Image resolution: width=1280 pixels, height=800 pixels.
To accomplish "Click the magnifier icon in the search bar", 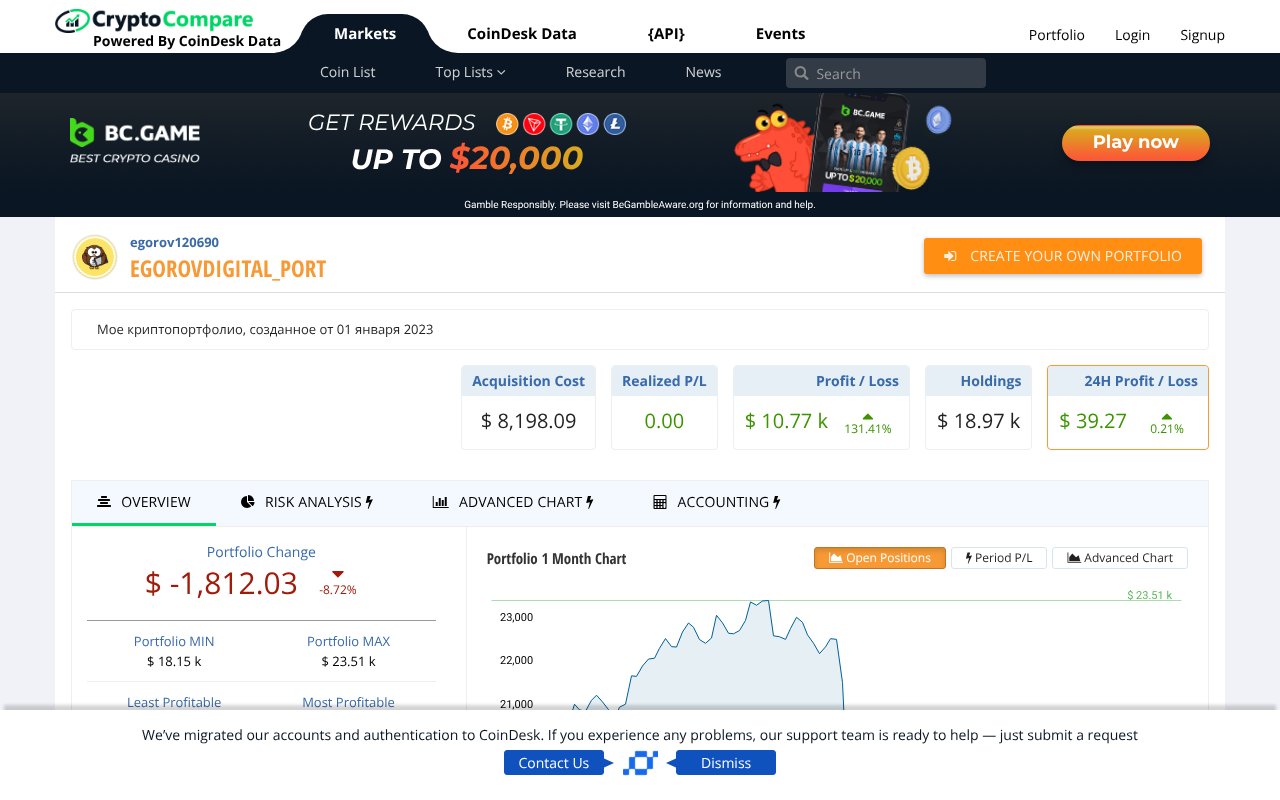I will pyautogui.click(x=801, y=73).
